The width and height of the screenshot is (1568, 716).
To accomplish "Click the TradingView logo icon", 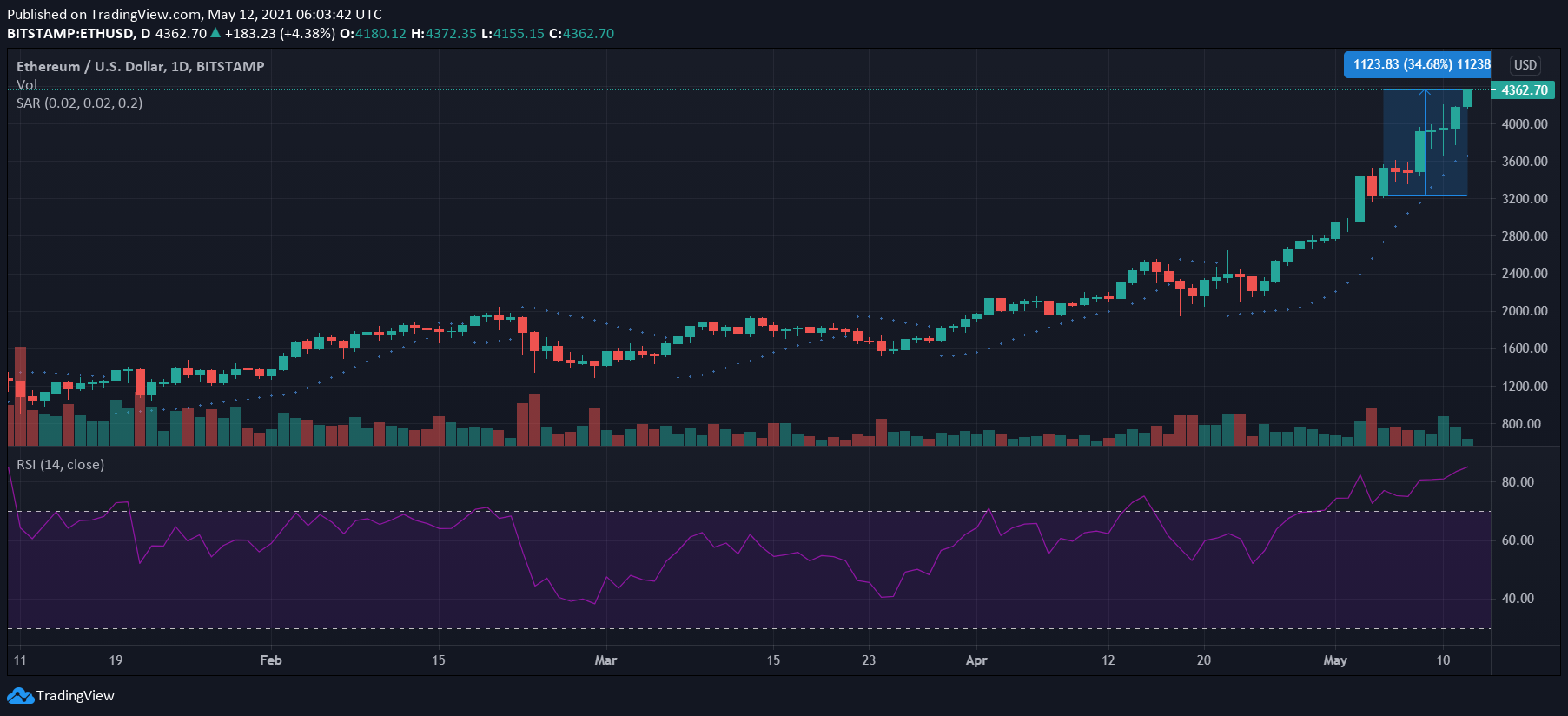I will (x=20, y=696).
